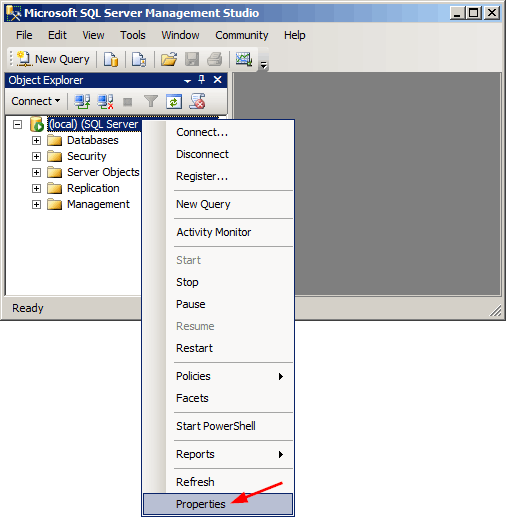The width and height of the screenshot is (506, 517).
Task: Choose Start PowerShell in the context menu
Action: point(218,426)
